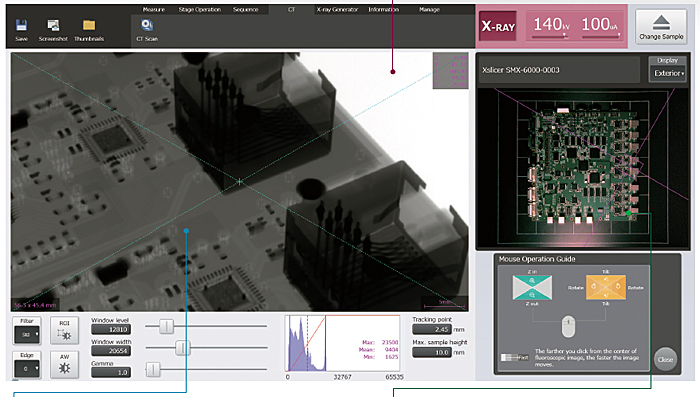Click the Mouse Operation Guide title
Image resolution: width=700 pixels, height=397 pixels.
[537, 259]
